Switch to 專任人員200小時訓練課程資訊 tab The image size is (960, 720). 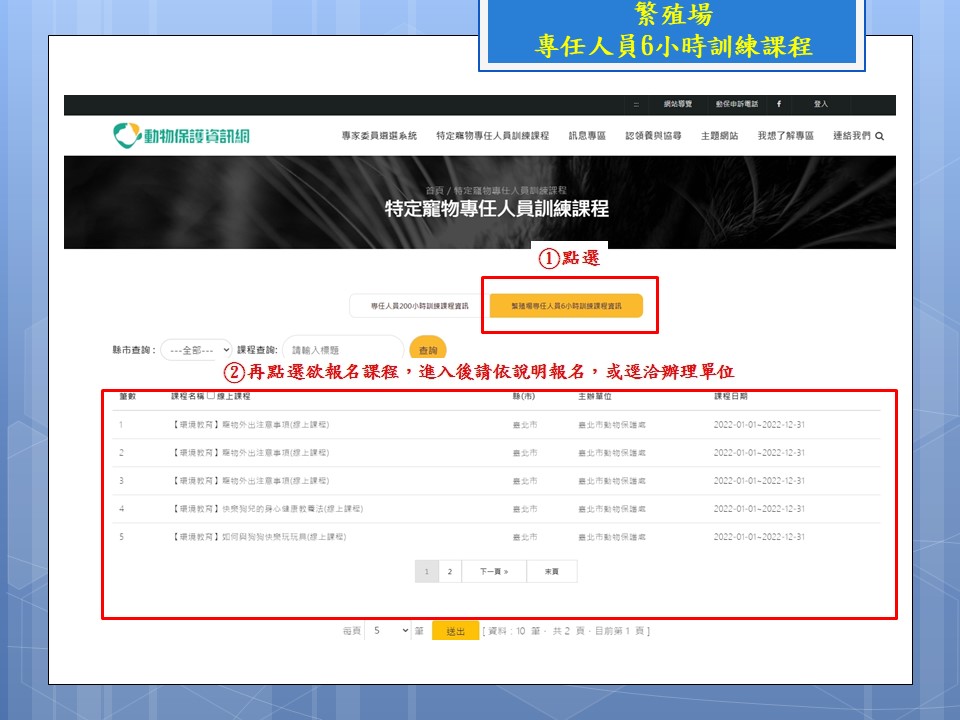pos(419,306)
